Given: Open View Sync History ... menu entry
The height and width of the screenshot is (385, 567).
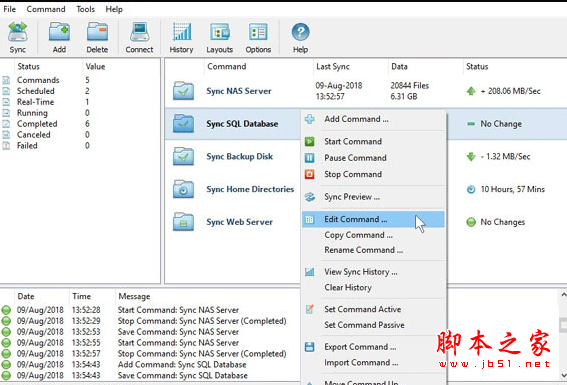Looking at the screenshot, I should pos(374,272).
